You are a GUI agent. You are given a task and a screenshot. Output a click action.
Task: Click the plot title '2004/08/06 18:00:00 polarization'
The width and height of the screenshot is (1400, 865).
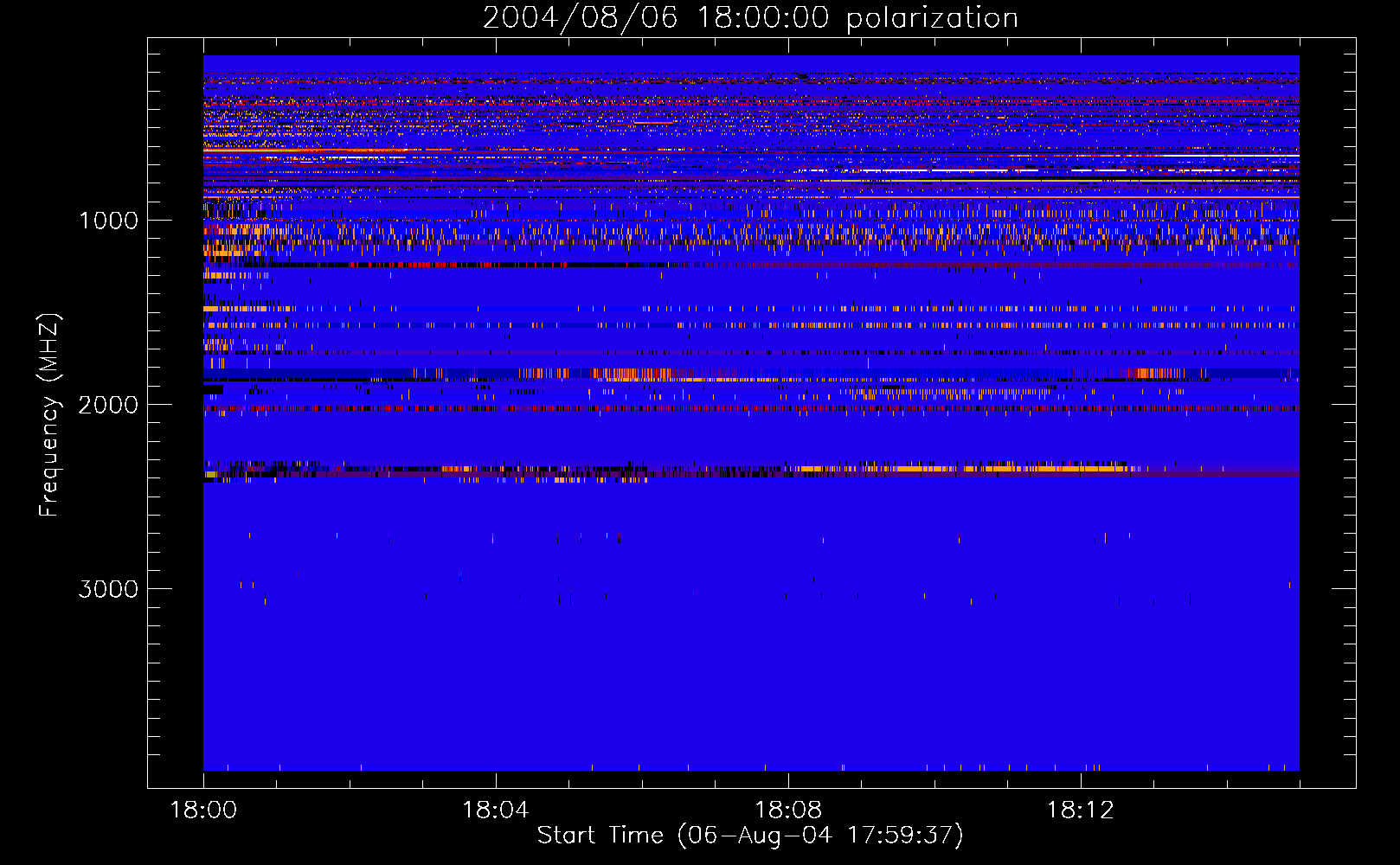click(750, 17)
